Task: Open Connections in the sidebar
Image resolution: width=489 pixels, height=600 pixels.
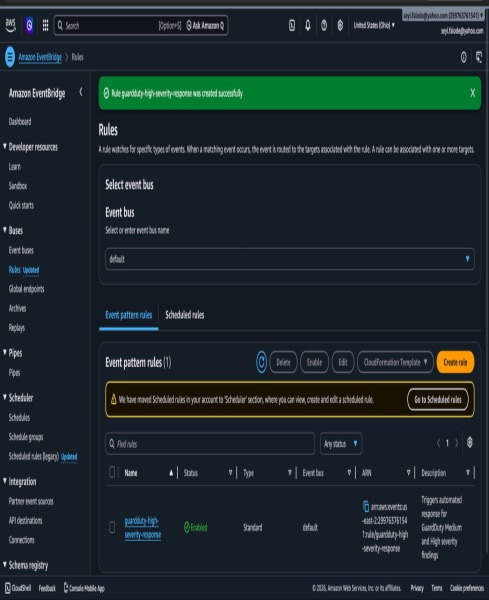Action: [21, 540]
